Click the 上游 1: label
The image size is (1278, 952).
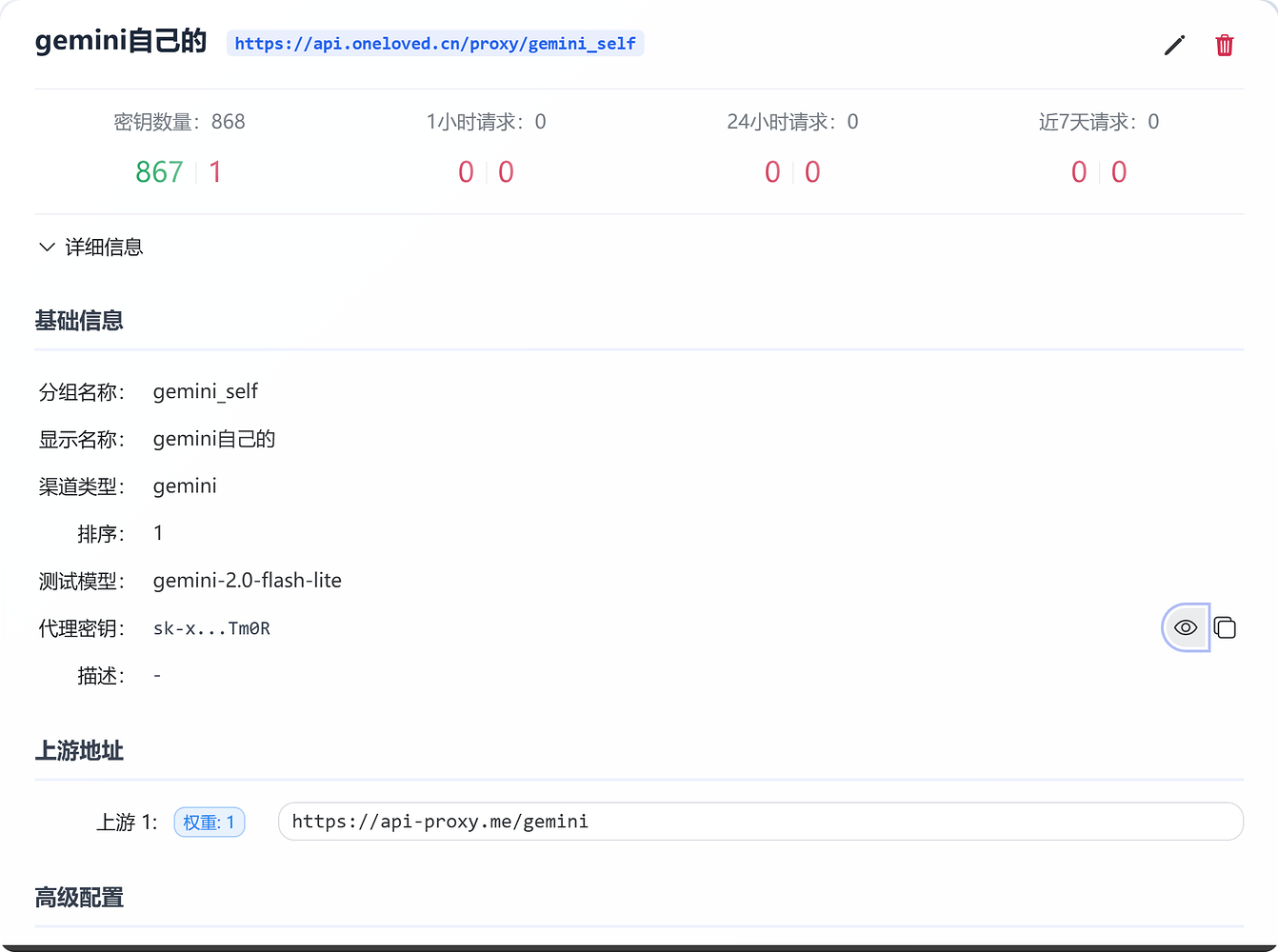click(x=127, y=823)
